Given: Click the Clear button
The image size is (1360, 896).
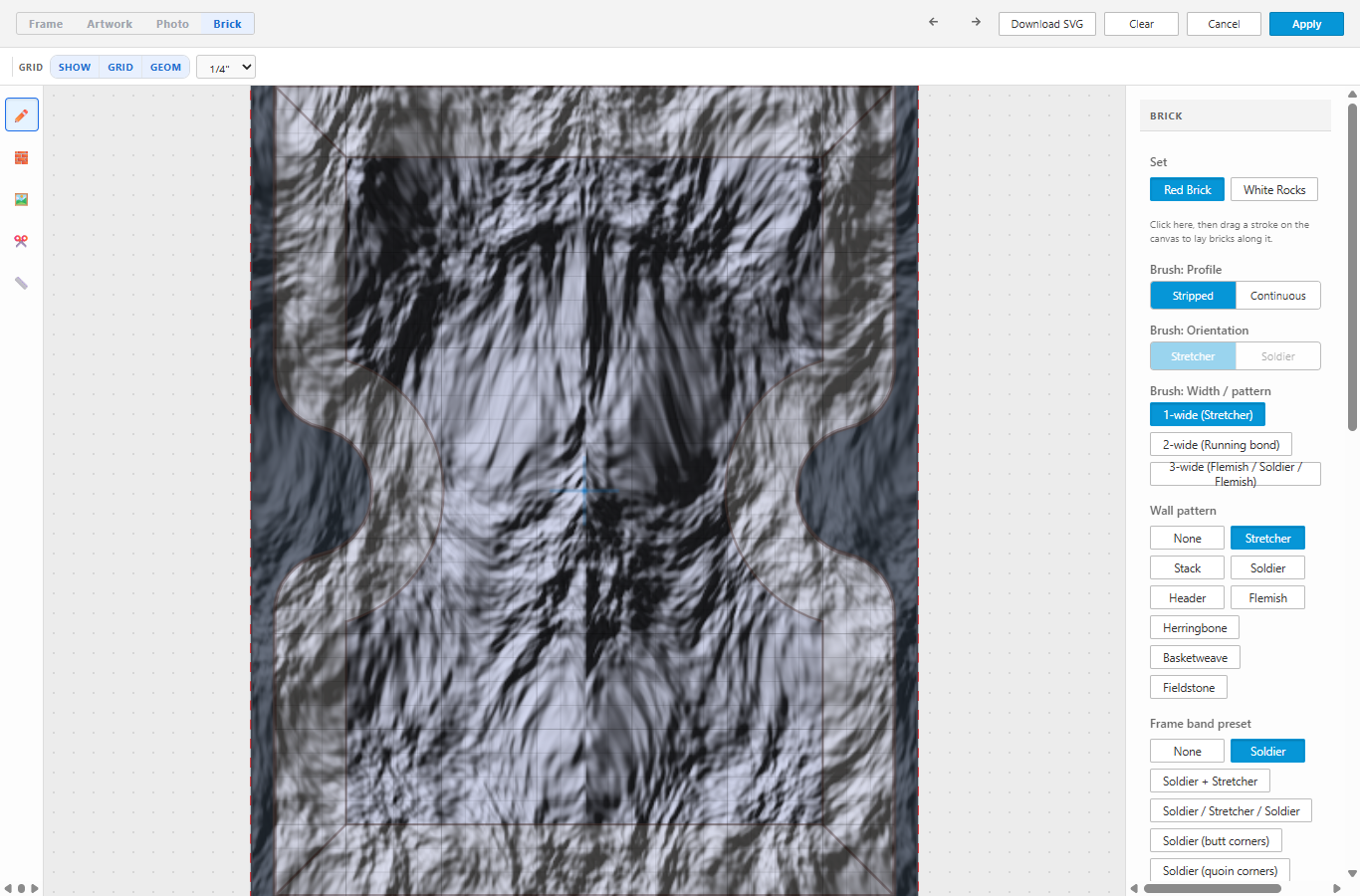Looking at the screenshot, I should click(1142, 24).
